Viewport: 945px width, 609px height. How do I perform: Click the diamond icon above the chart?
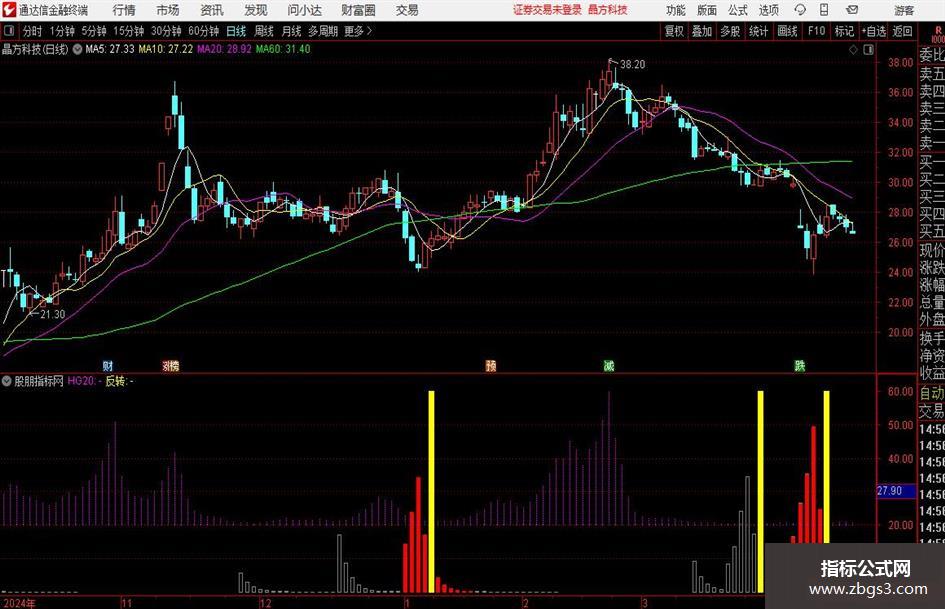pos(853,50)
